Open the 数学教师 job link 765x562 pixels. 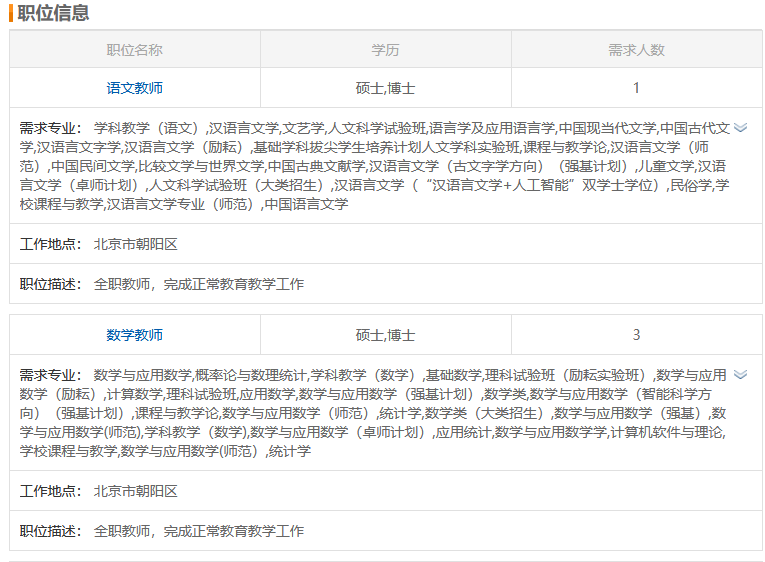[134, 335]
